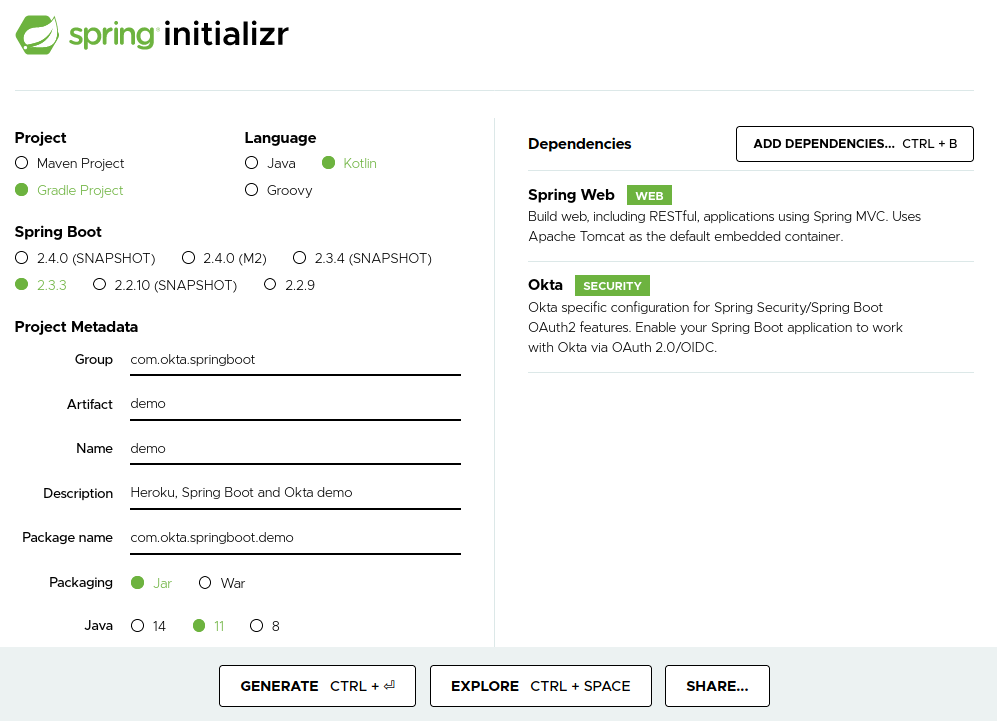
Task: Click the Group input field
Action: [x=295, y=359]
